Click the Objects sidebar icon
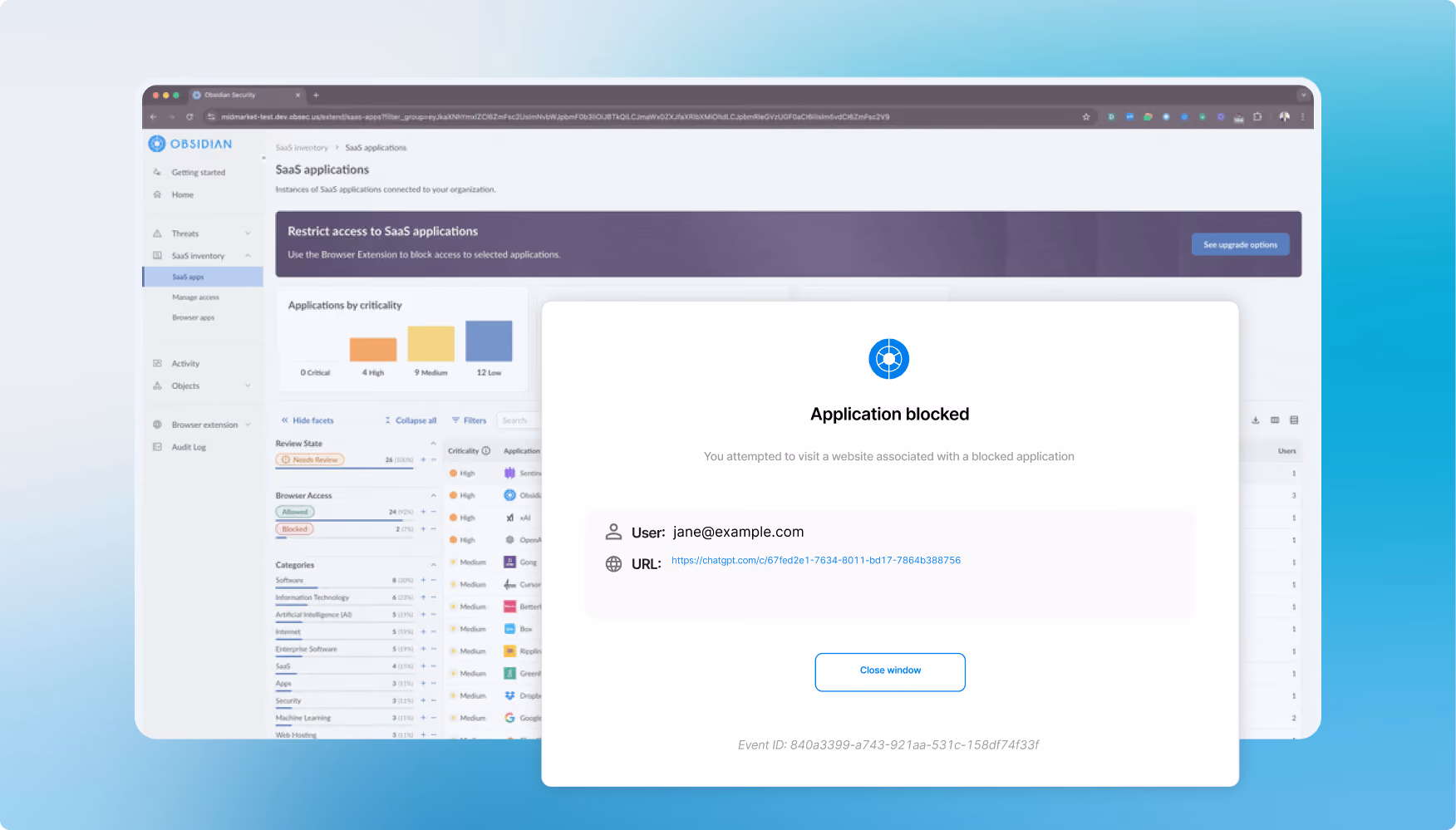The image size is (1456, 830). point(157,386)
